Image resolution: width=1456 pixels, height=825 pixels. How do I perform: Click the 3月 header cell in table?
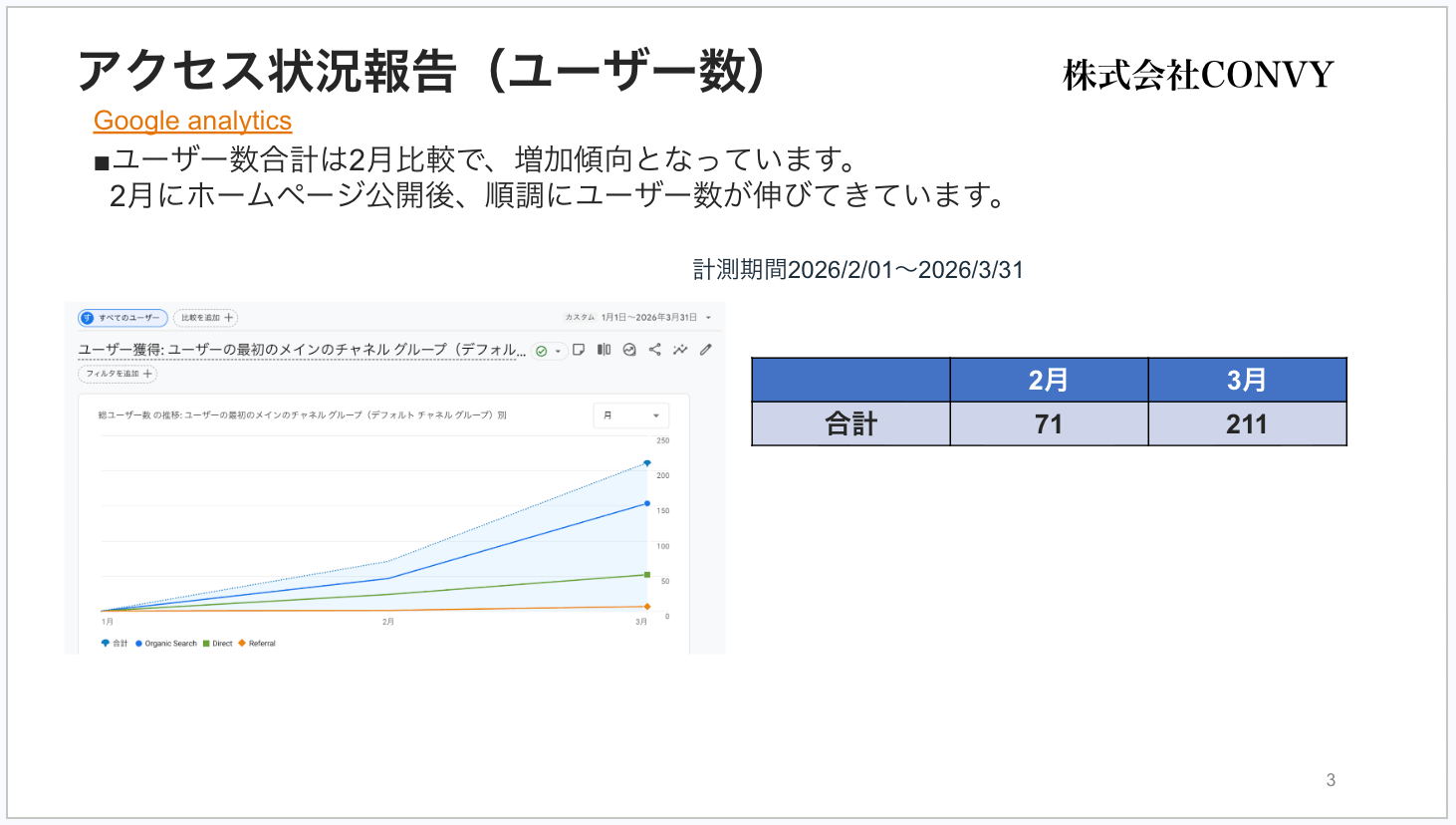tap(1247, 380)
